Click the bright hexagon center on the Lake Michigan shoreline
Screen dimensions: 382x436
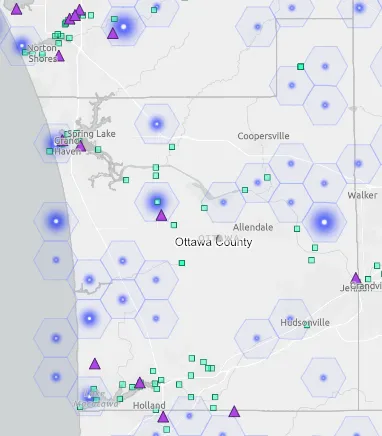pos(56,221)
